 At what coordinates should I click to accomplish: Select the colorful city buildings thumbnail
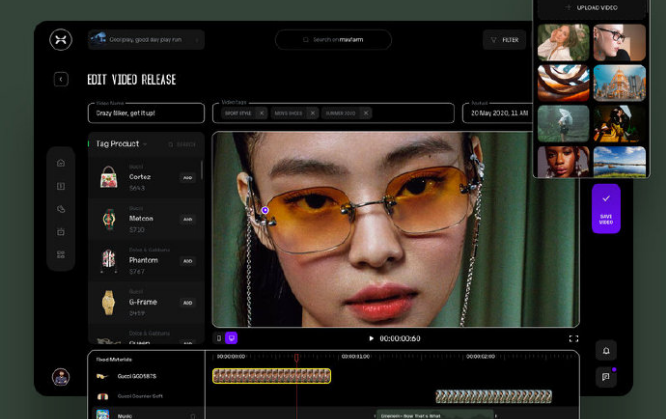coord(619,83)
